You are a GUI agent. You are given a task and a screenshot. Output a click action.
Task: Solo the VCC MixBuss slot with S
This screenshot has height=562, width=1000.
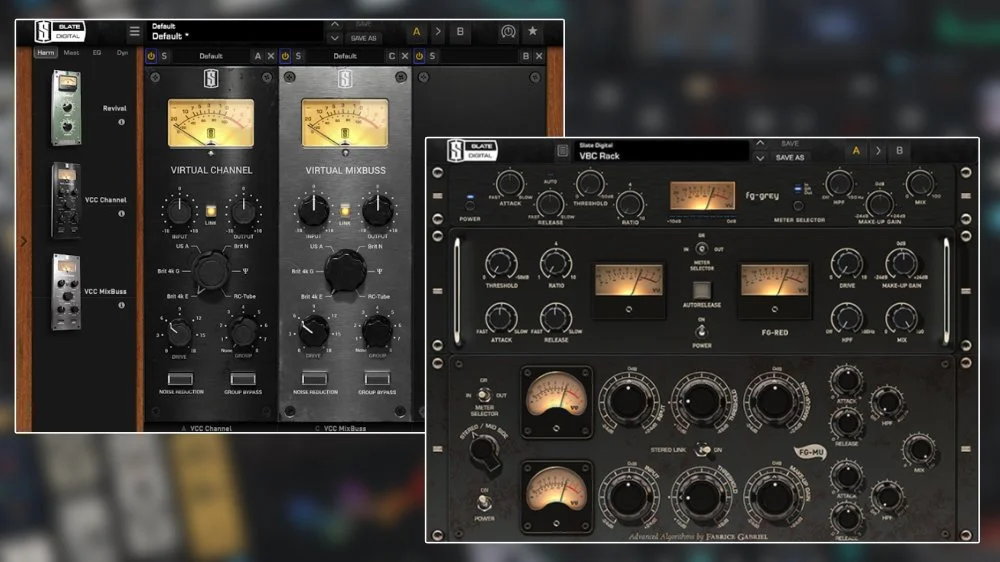(298, 56)
